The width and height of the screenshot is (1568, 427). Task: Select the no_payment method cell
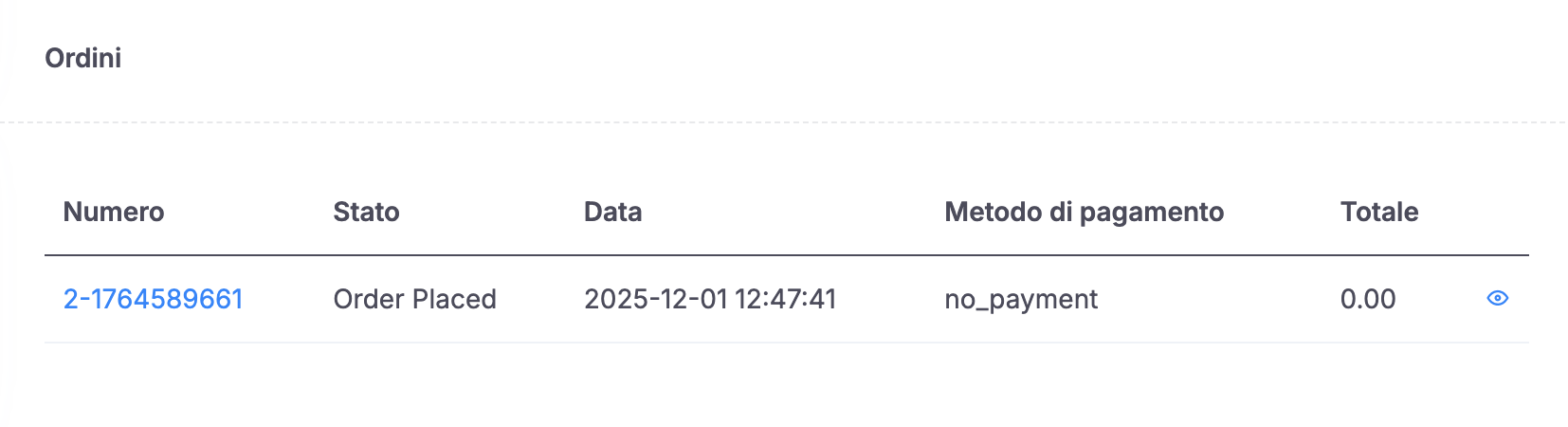point(1021,300)
